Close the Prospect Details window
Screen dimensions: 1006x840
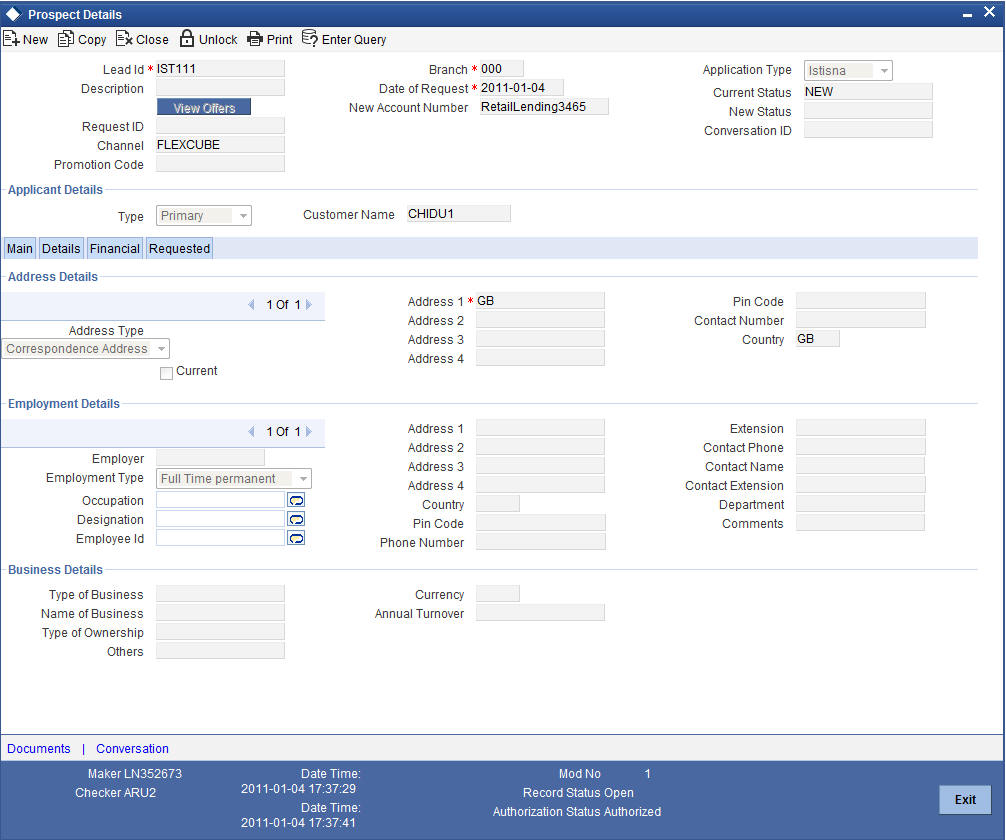[x=989, y=12]
